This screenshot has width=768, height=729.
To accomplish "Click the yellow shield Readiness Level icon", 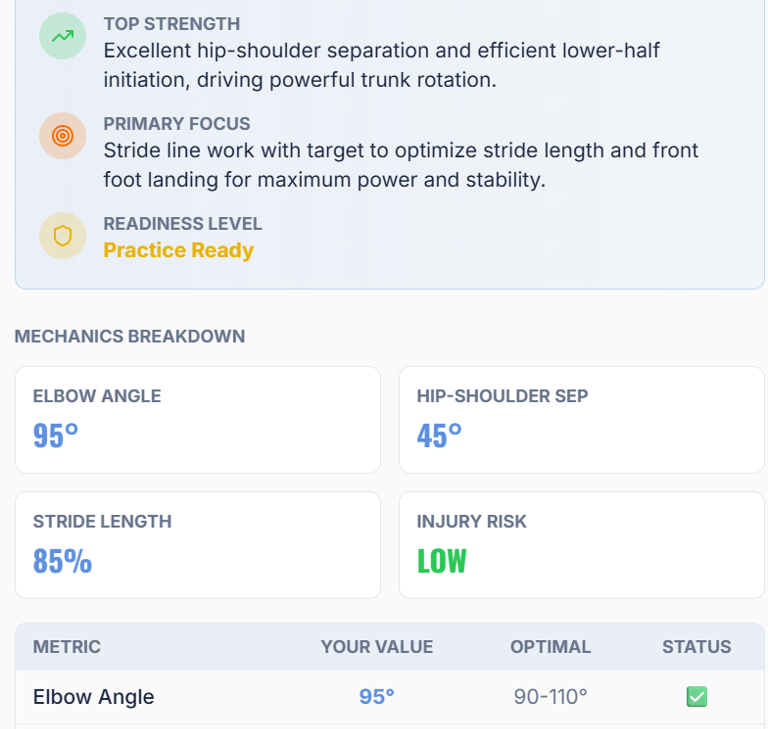I will 63,236.
